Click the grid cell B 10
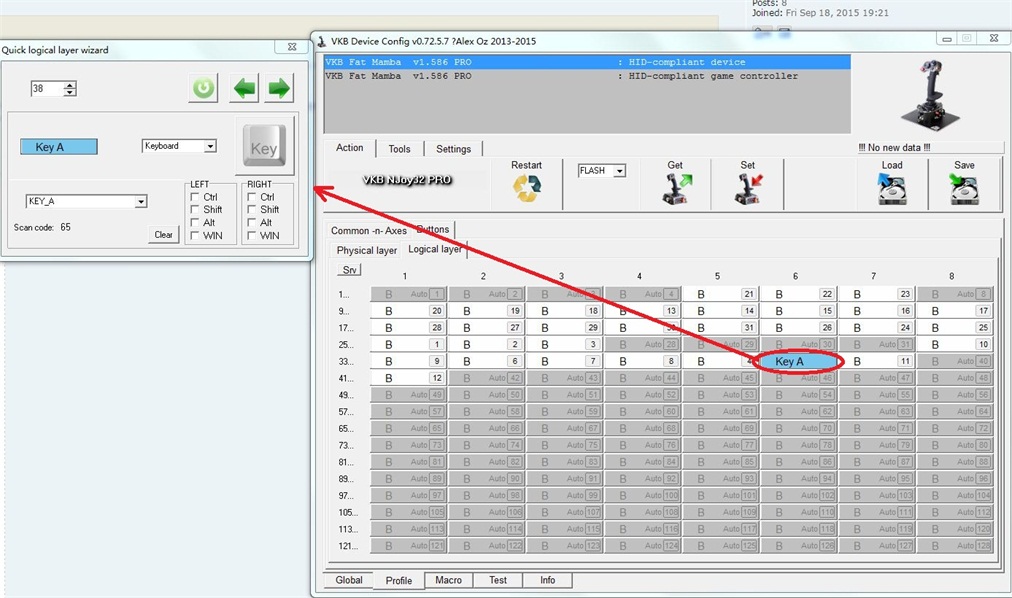Viewport: 1012px width, 598px height. click(x=955, y=344)
